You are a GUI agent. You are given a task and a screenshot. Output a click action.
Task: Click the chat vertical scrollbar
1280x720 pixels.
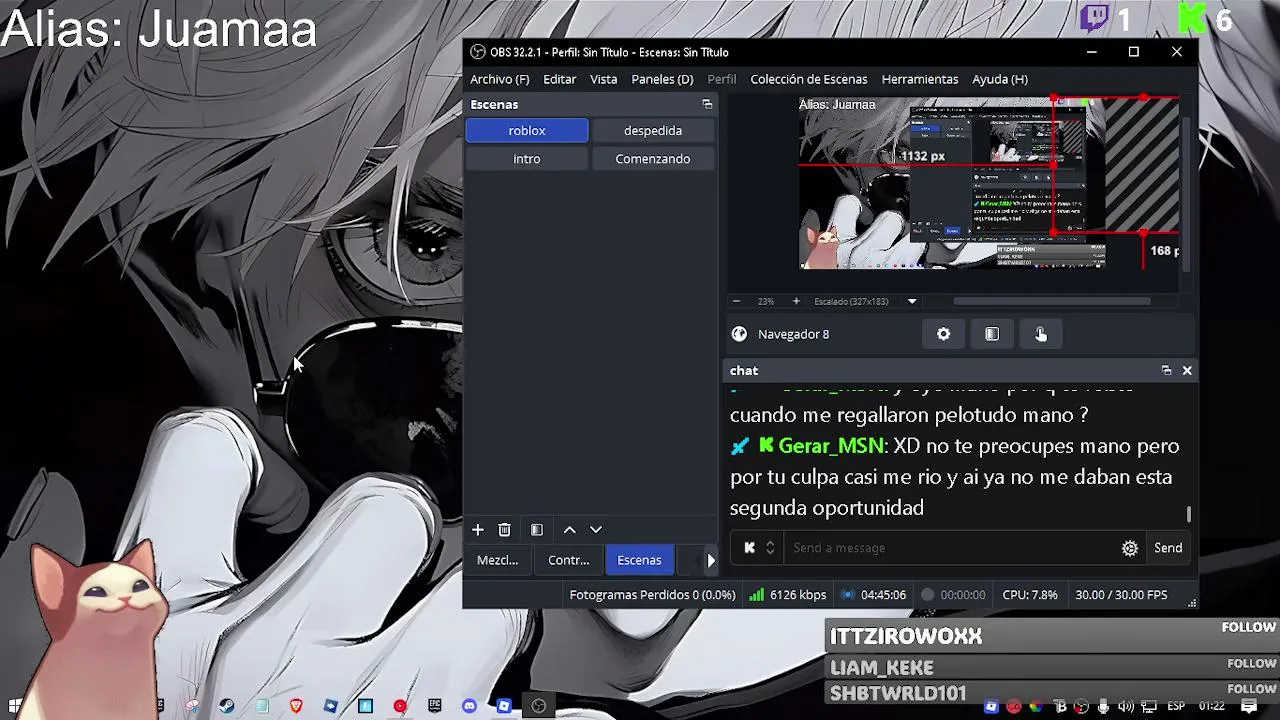click(1188, 514)
